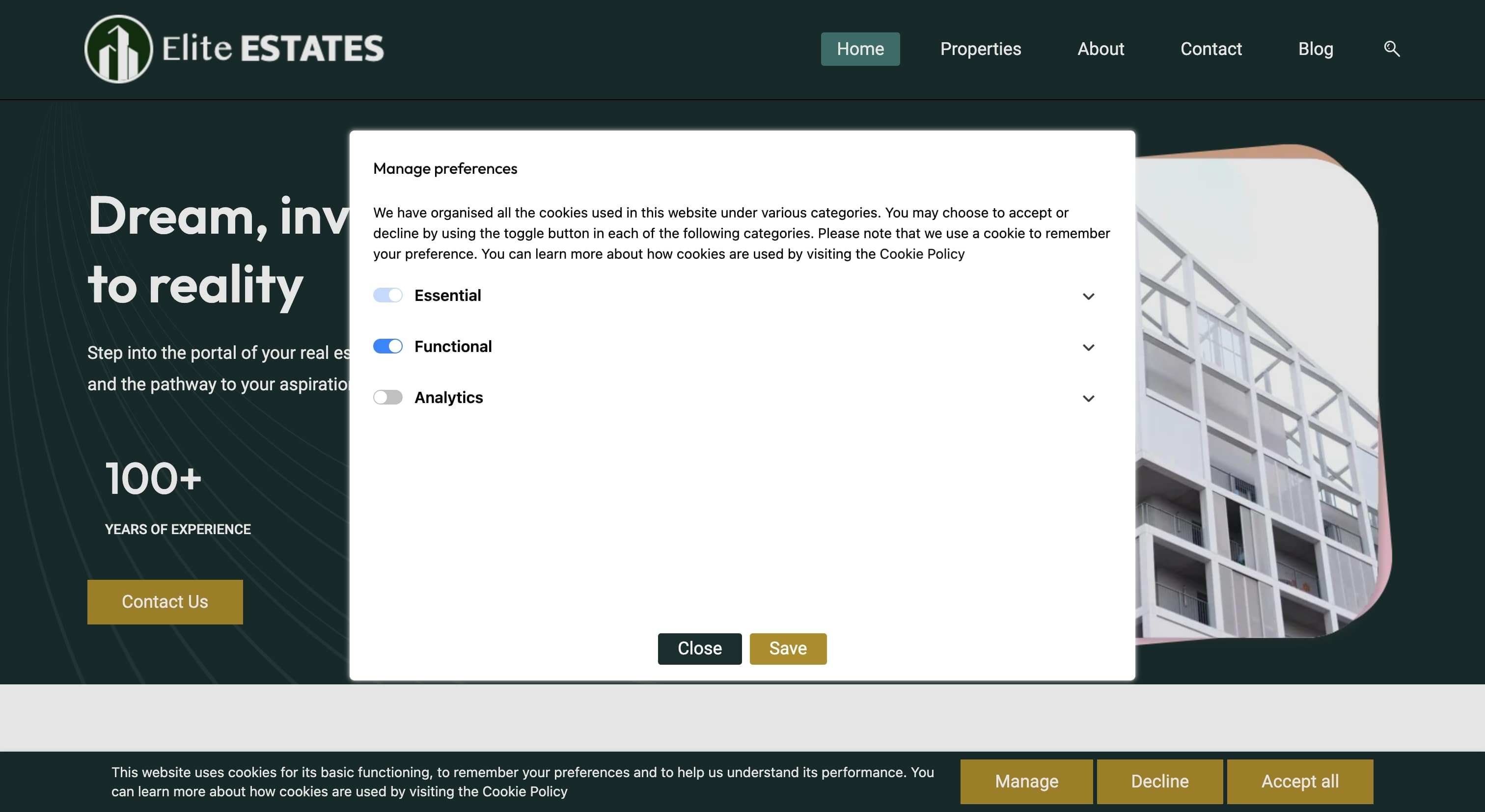Open the About nav link

point(1100,49)
